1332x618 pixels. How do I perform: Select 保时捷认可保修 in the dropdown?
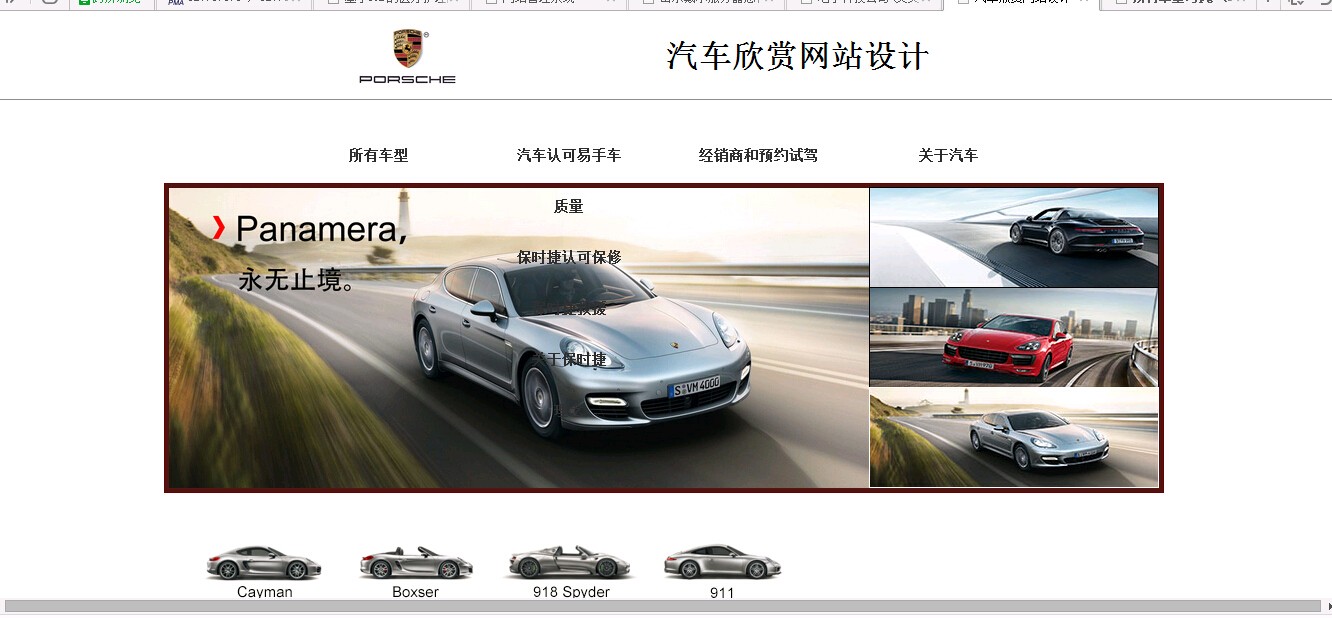click(568, 257)
